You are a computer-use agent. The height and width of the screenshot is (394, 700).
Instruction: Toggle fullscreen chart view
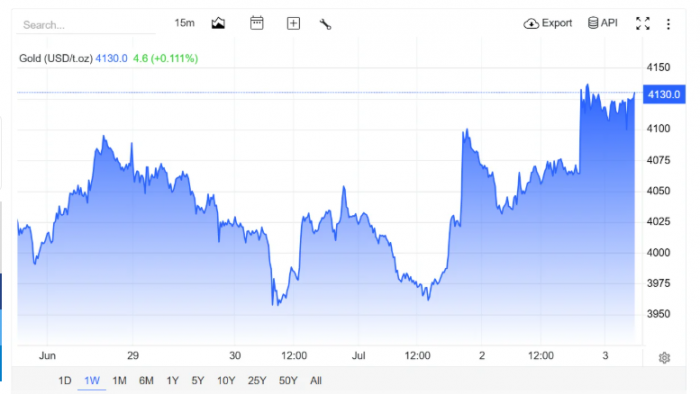coord(643,23)
